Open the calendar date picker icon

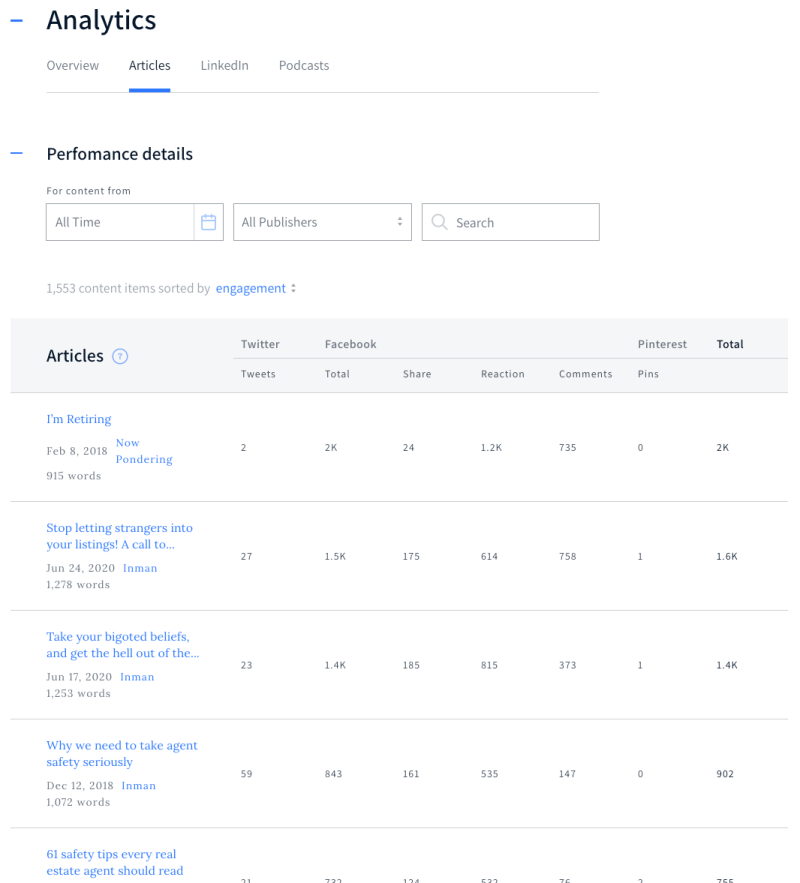(208, 222)
